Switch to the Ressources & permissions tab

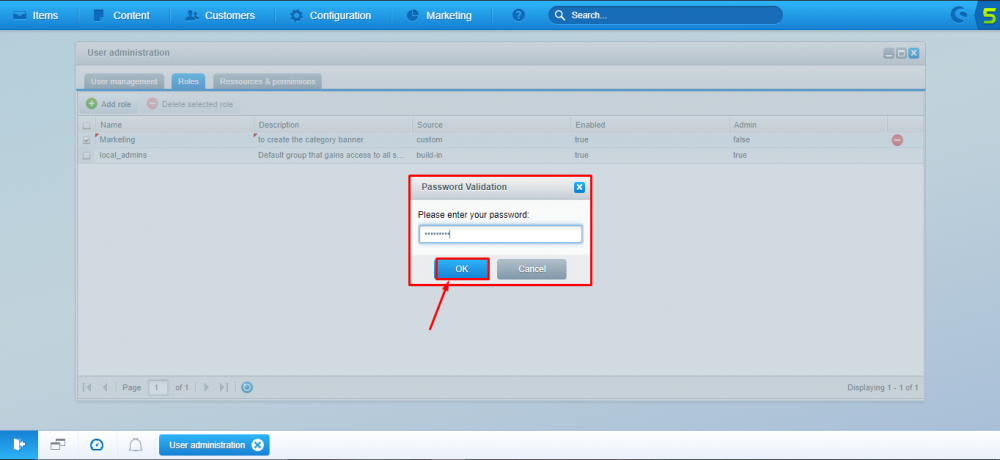tap(267, 82)
